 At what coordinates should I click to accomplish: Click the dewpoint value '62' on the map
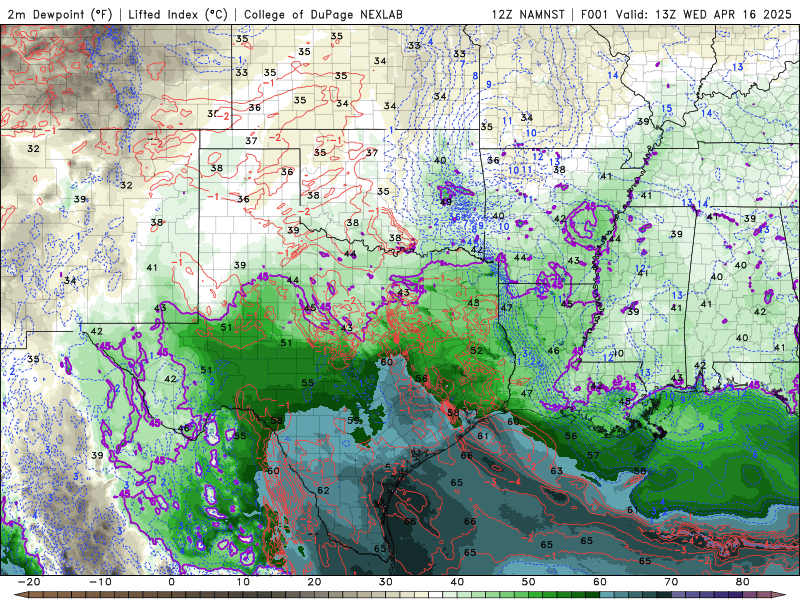pyautogui.click(x=323, y=490)
